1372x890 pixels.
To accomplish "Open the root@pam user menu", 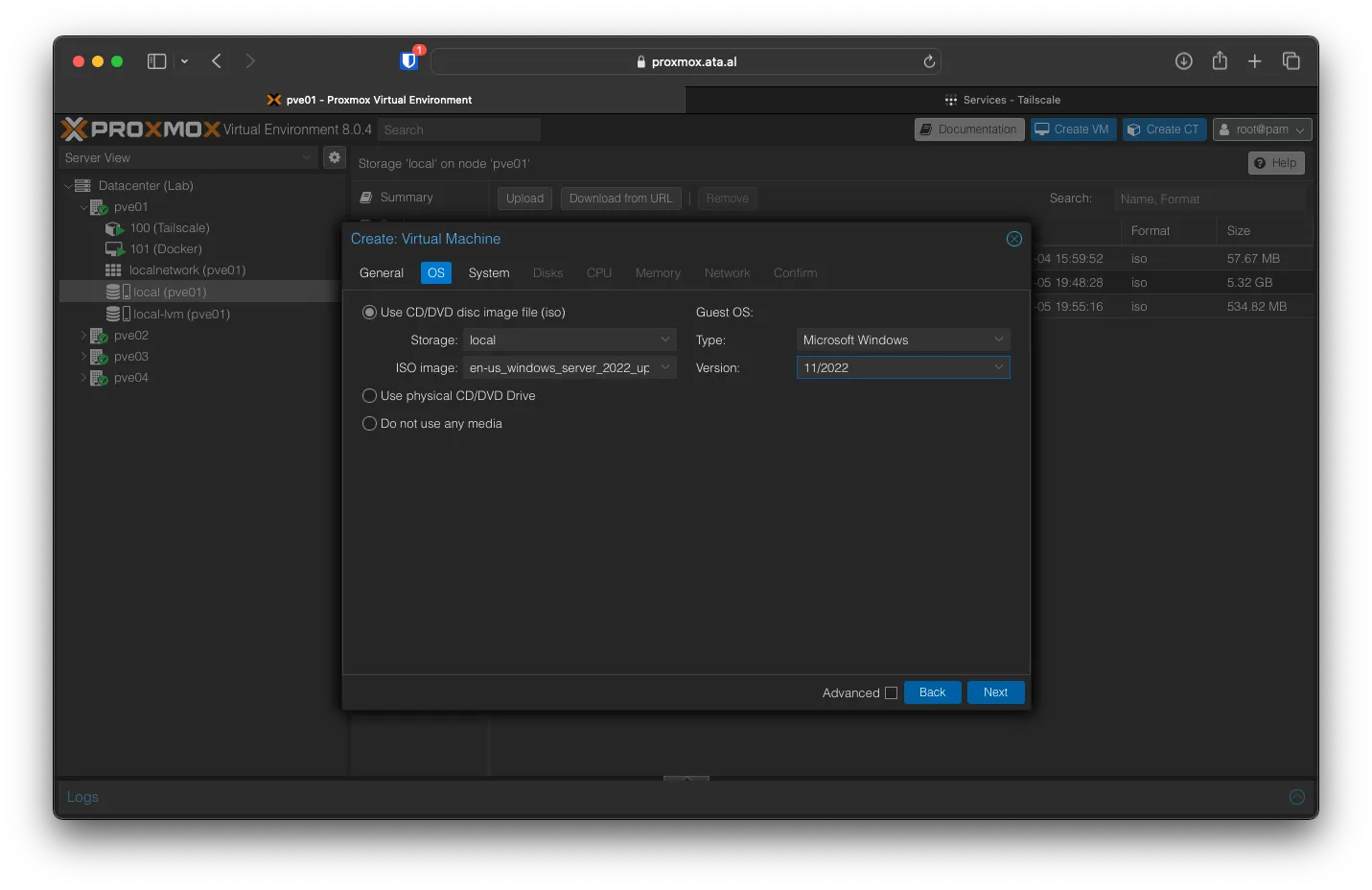I will pos(1262,129).
